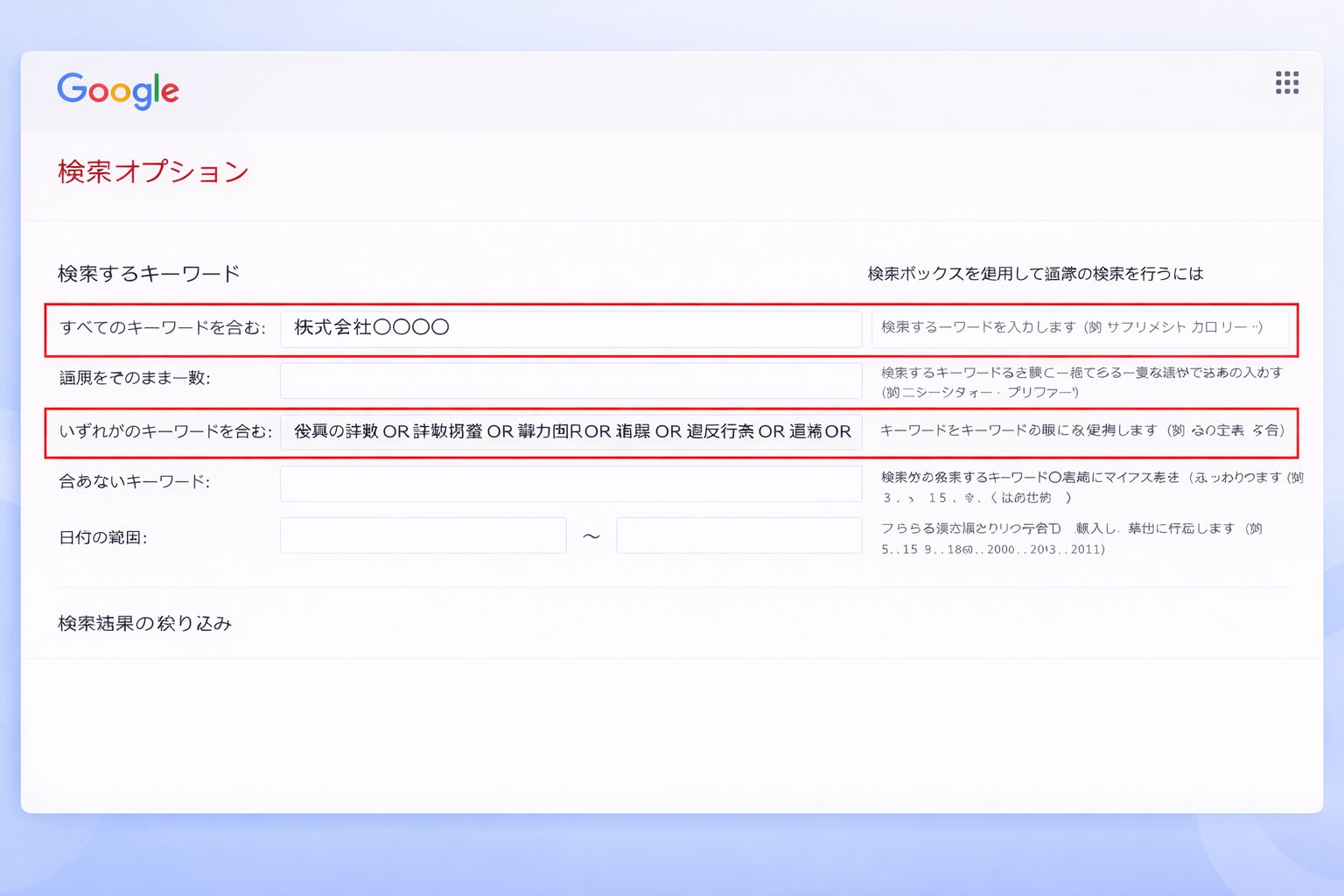Click the 検索ボックスを使用して column header text
The image size is (1344, 896).
point(1035,274)
